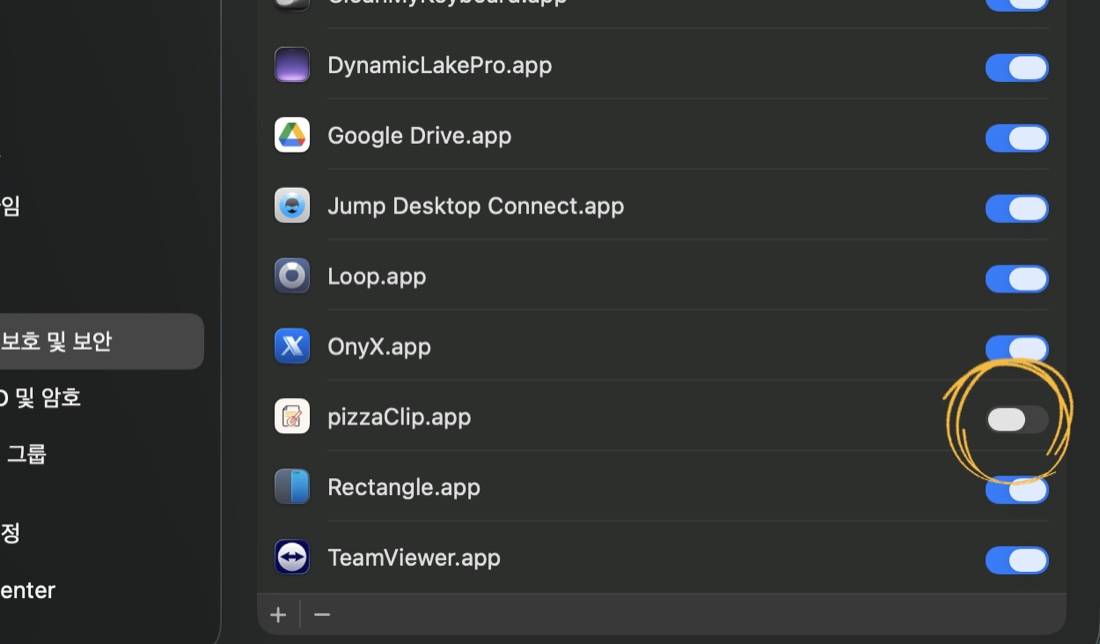
Task: Add an app with the plus button
Action: 279,615
